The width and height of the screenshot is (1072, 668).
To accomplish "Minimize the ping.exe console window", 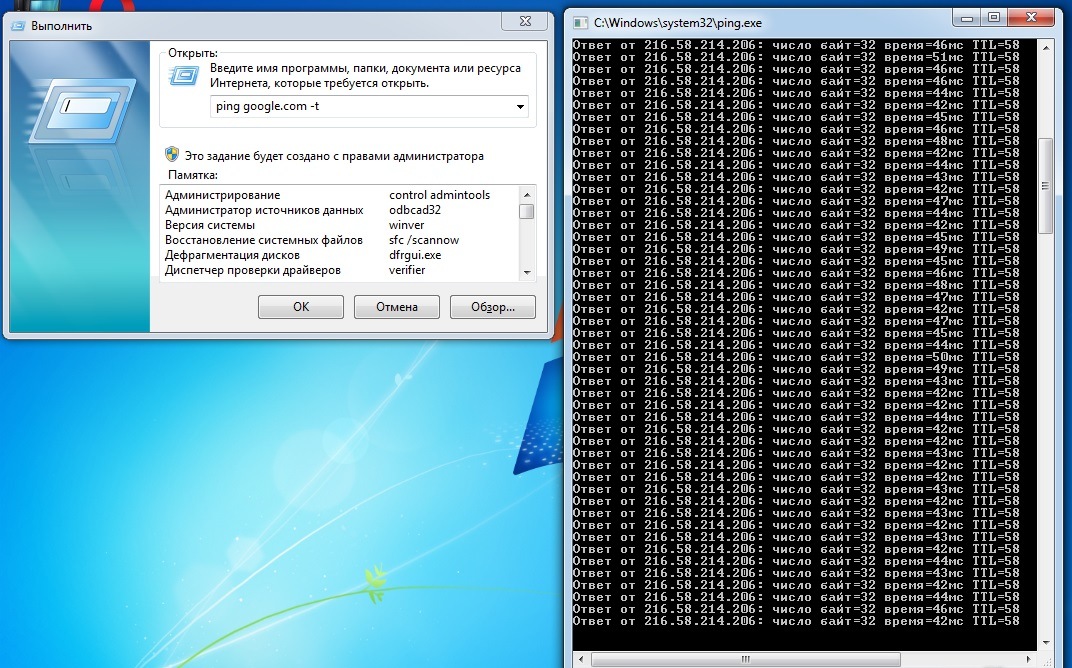I will [967, 18].
